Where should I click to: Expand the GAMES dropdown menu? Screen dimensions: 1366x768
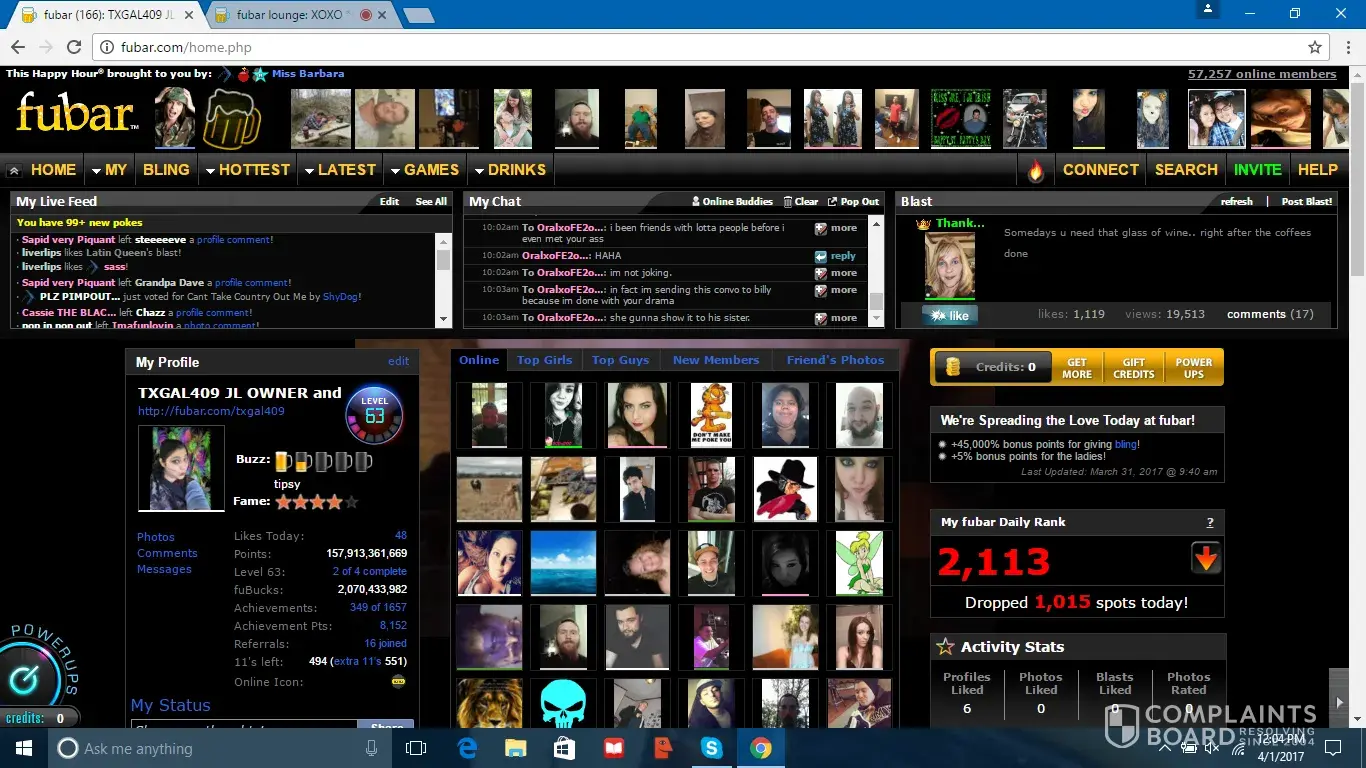click(x=424, y=170)
